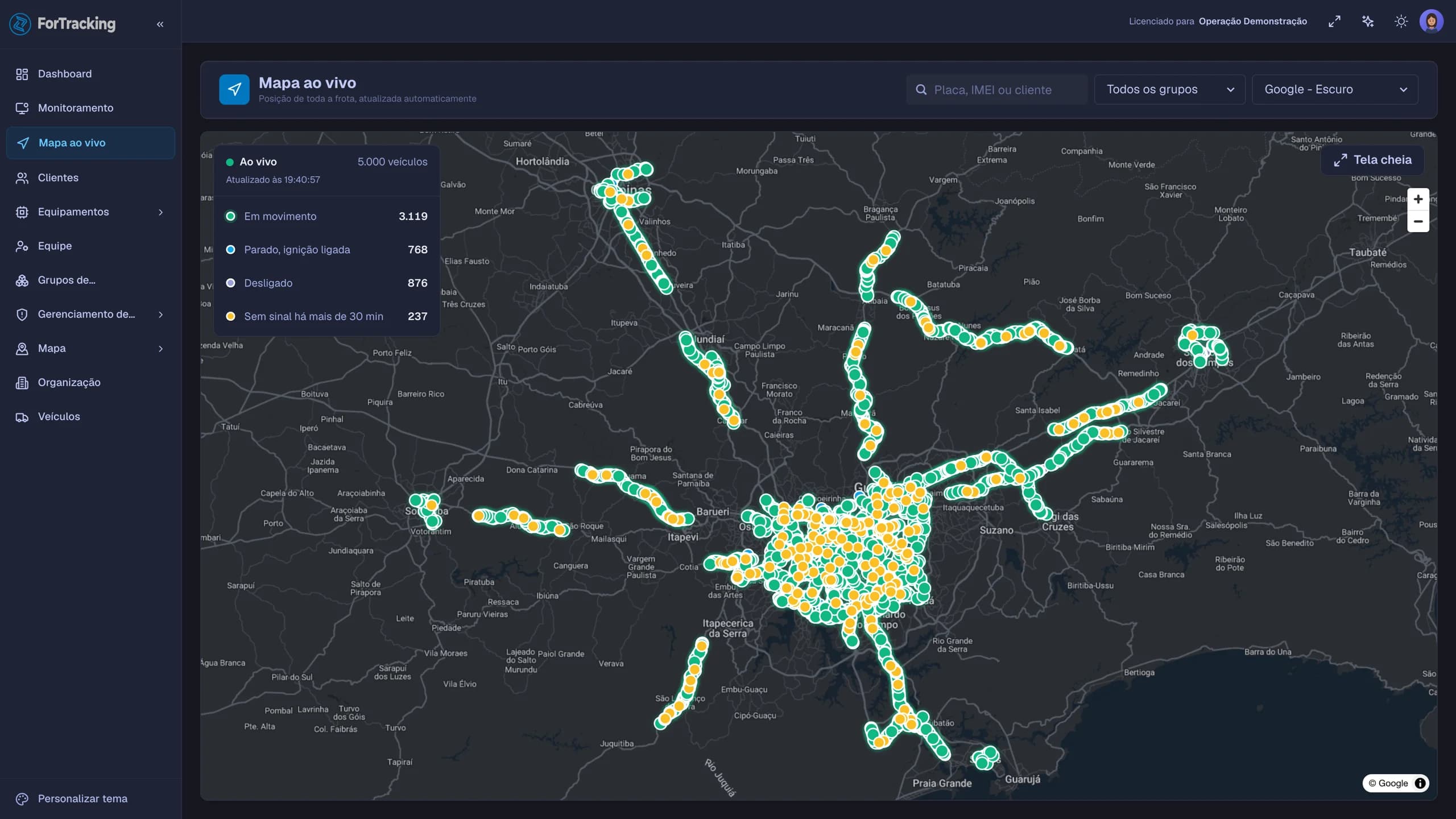Click the 5.000 veículos count text

pyautogui.click(x=392, y=162)
